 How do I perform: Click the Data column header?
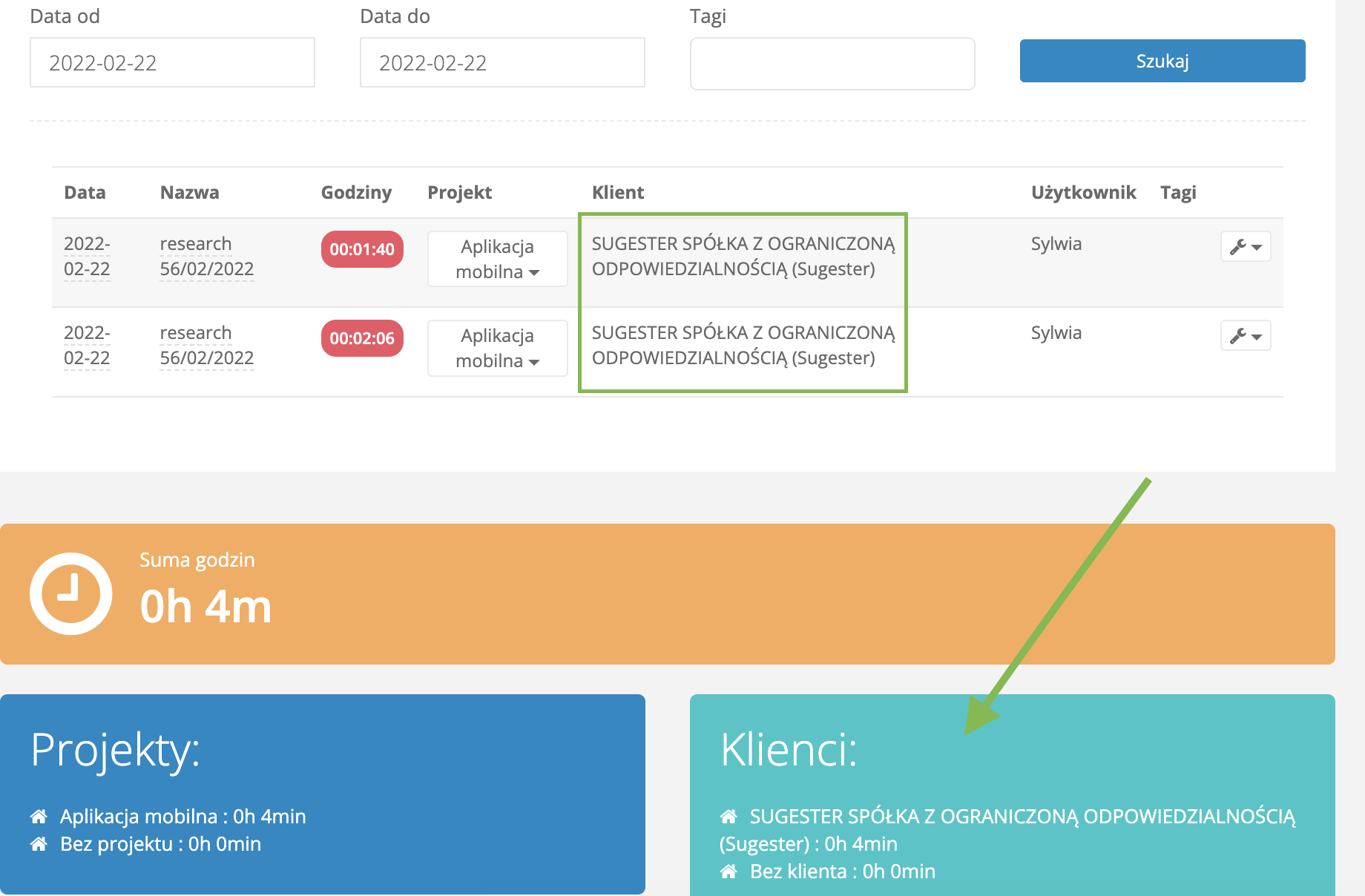[85, 192]
